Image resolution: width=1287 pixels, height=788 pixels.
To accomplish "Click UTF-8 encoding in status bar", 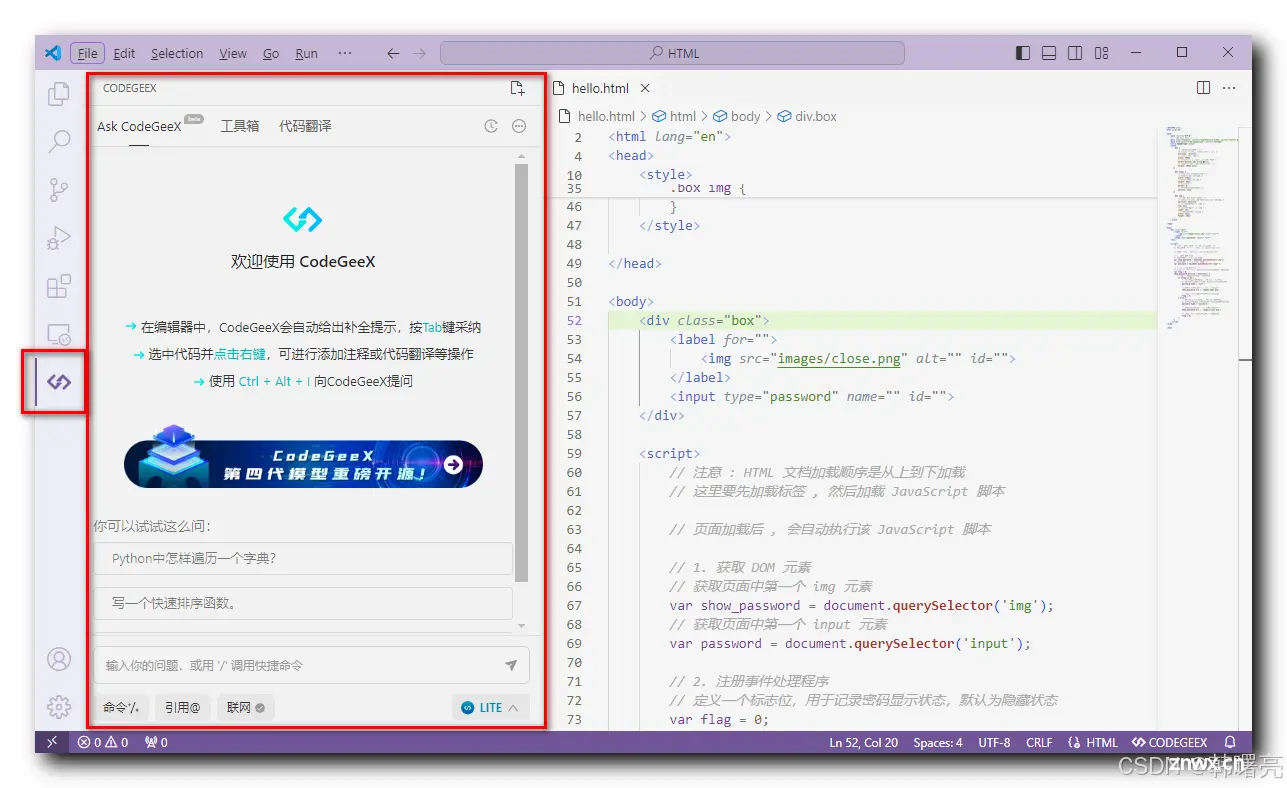I will point(995,742).
